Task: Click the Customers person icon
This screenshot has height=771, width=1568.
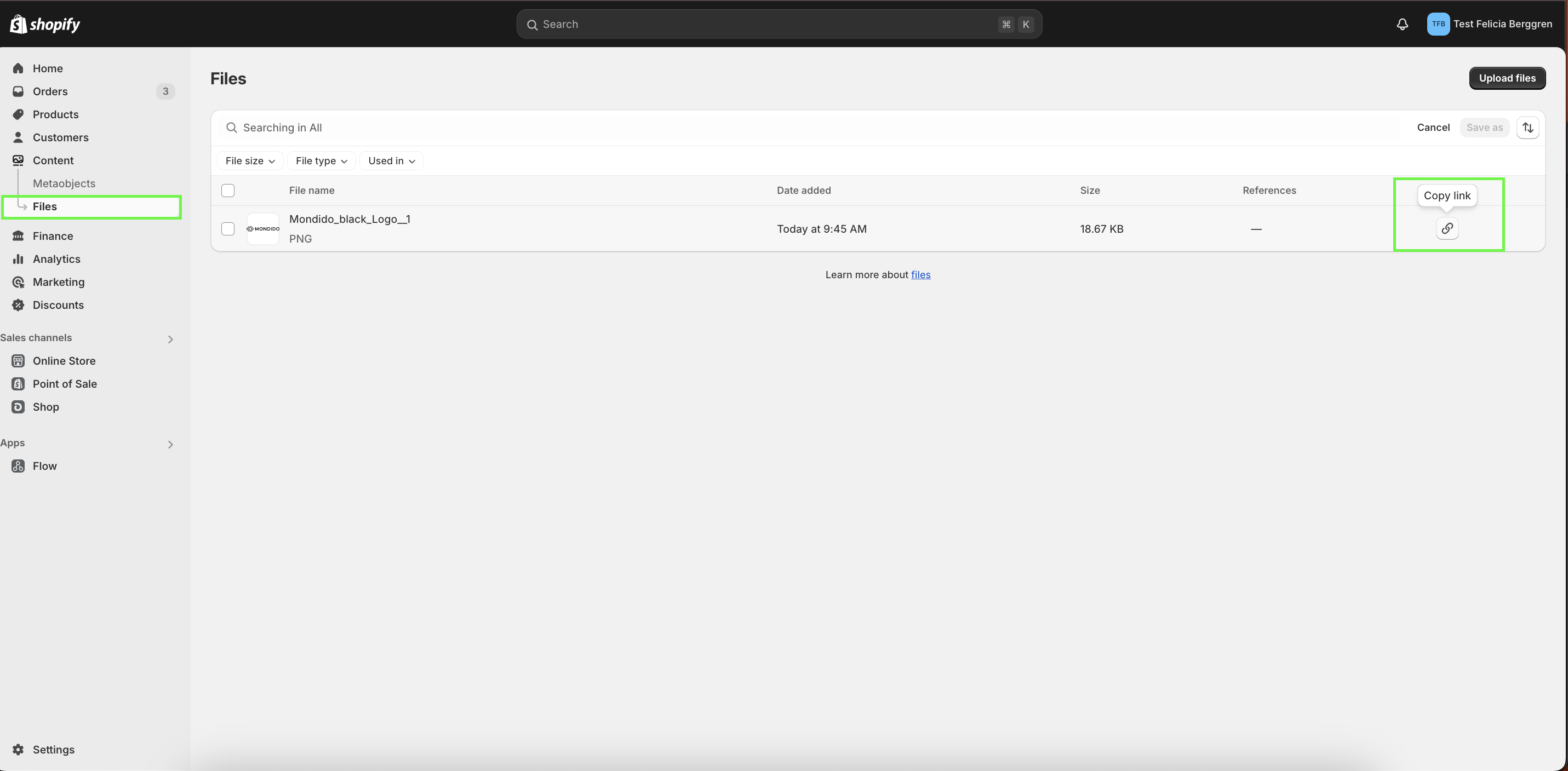Action: point(18,137)
